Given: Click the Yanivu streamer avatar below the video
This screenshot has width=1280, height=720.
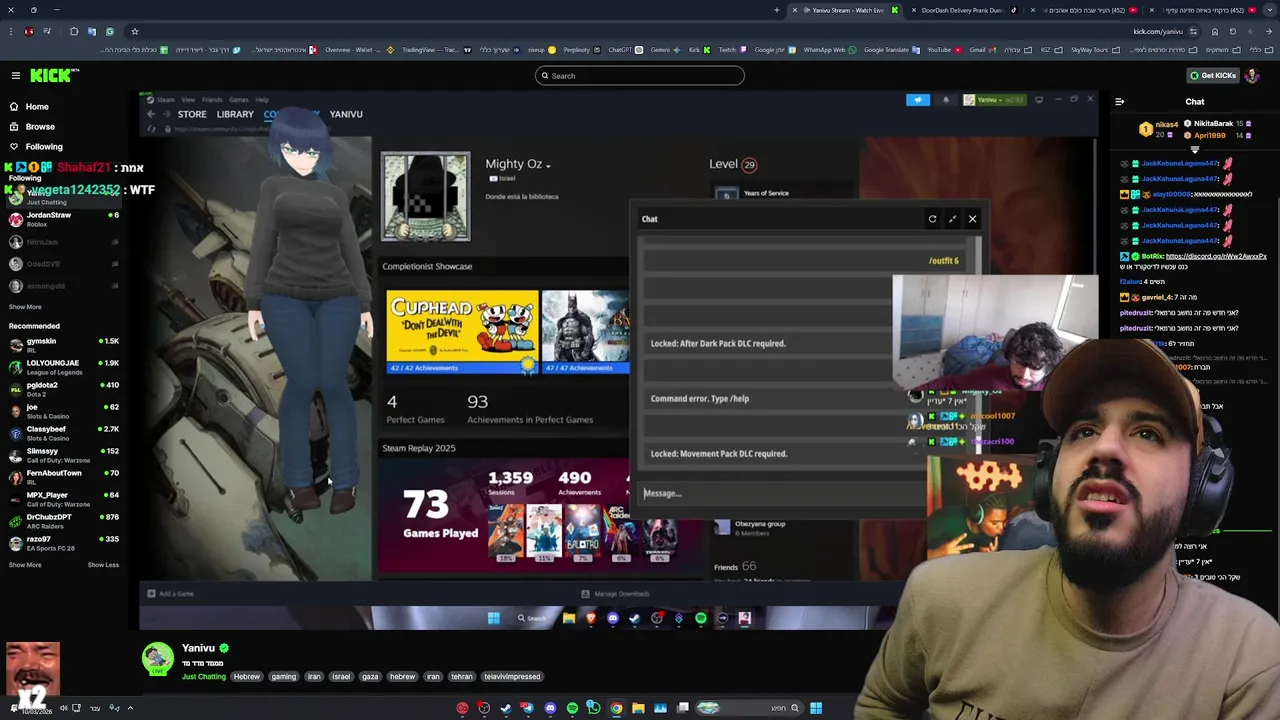Looking at the screenshot, I should click(157, 658).
